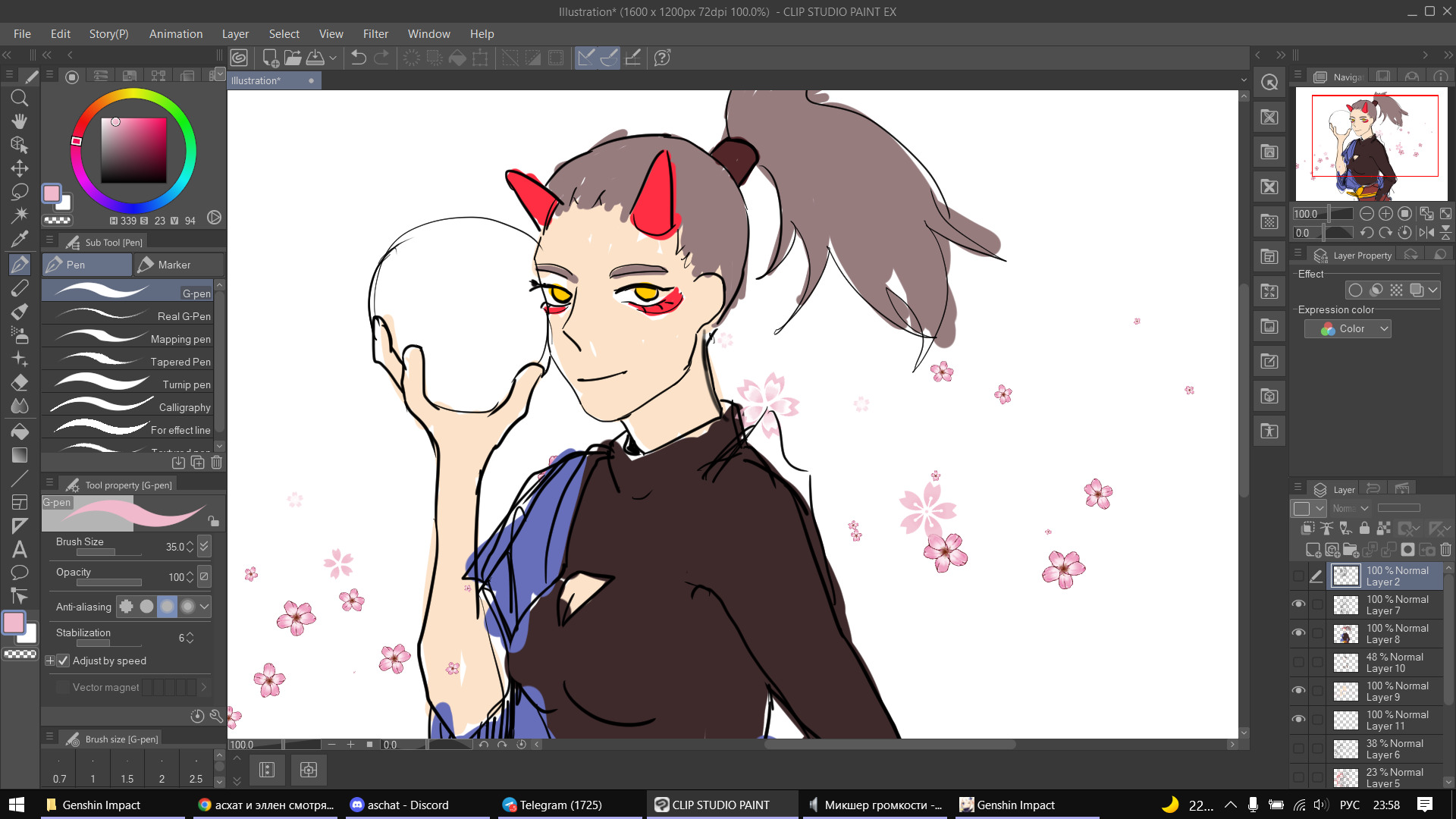Choose the Mapping pen brush
The image size is (1456, 819).
129,339
